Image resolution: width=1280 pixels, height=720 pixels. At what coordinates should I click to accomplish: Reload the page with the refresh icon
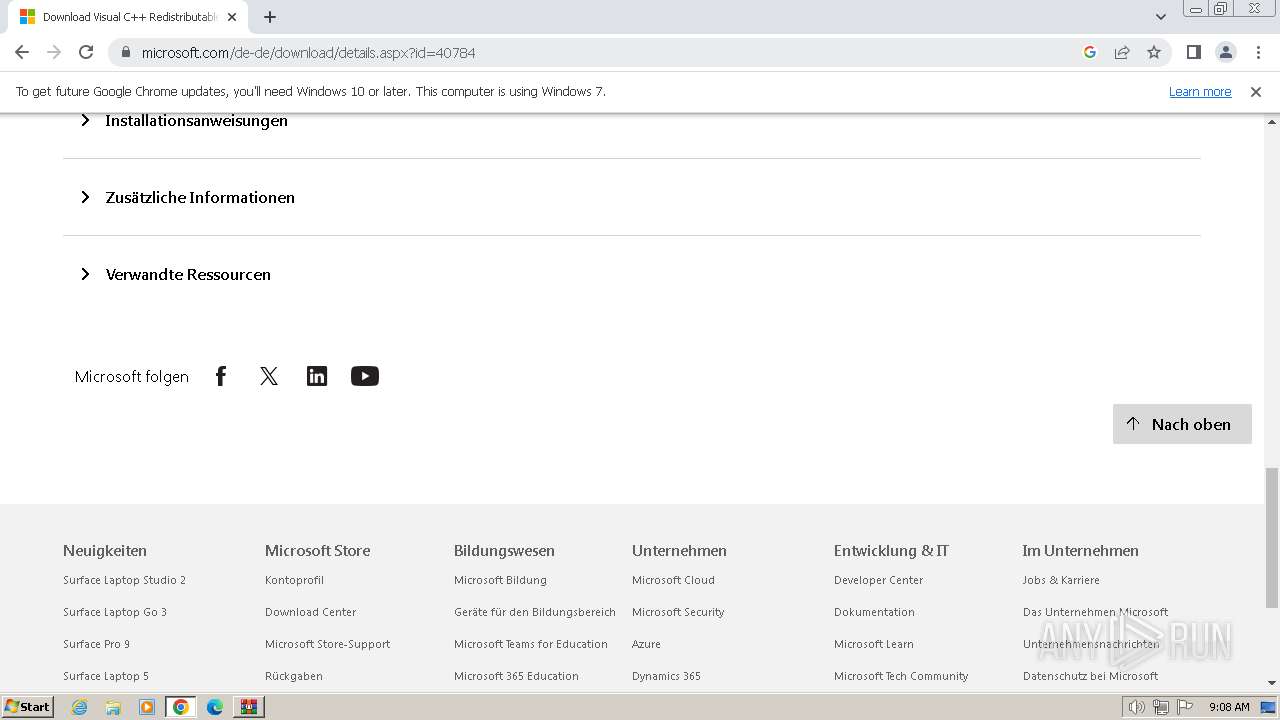pyautogui.click(x=86, y=52)
